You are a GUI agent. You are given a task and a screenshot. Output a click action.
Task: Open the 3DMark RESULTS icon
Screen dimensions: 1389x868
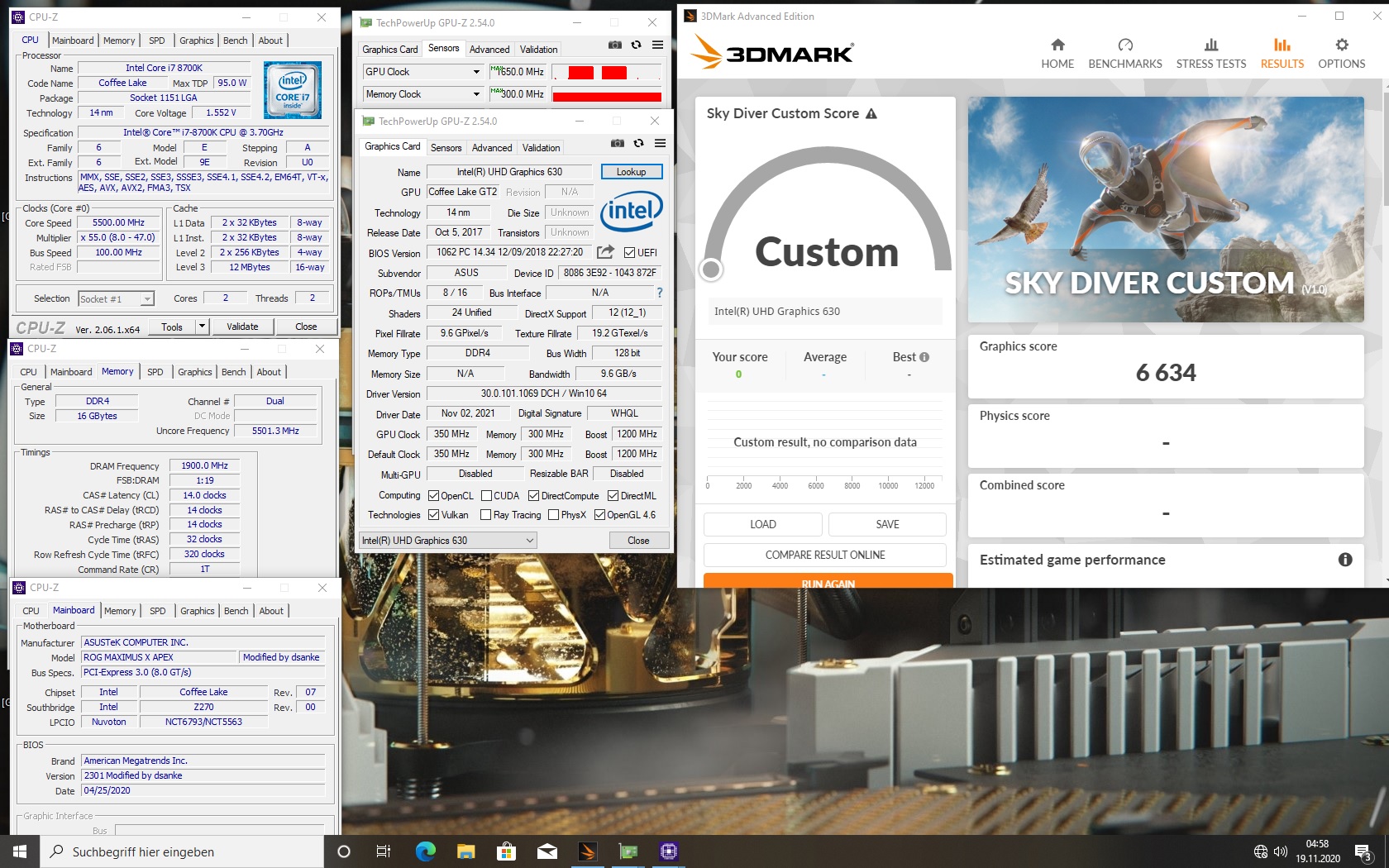1282,45
